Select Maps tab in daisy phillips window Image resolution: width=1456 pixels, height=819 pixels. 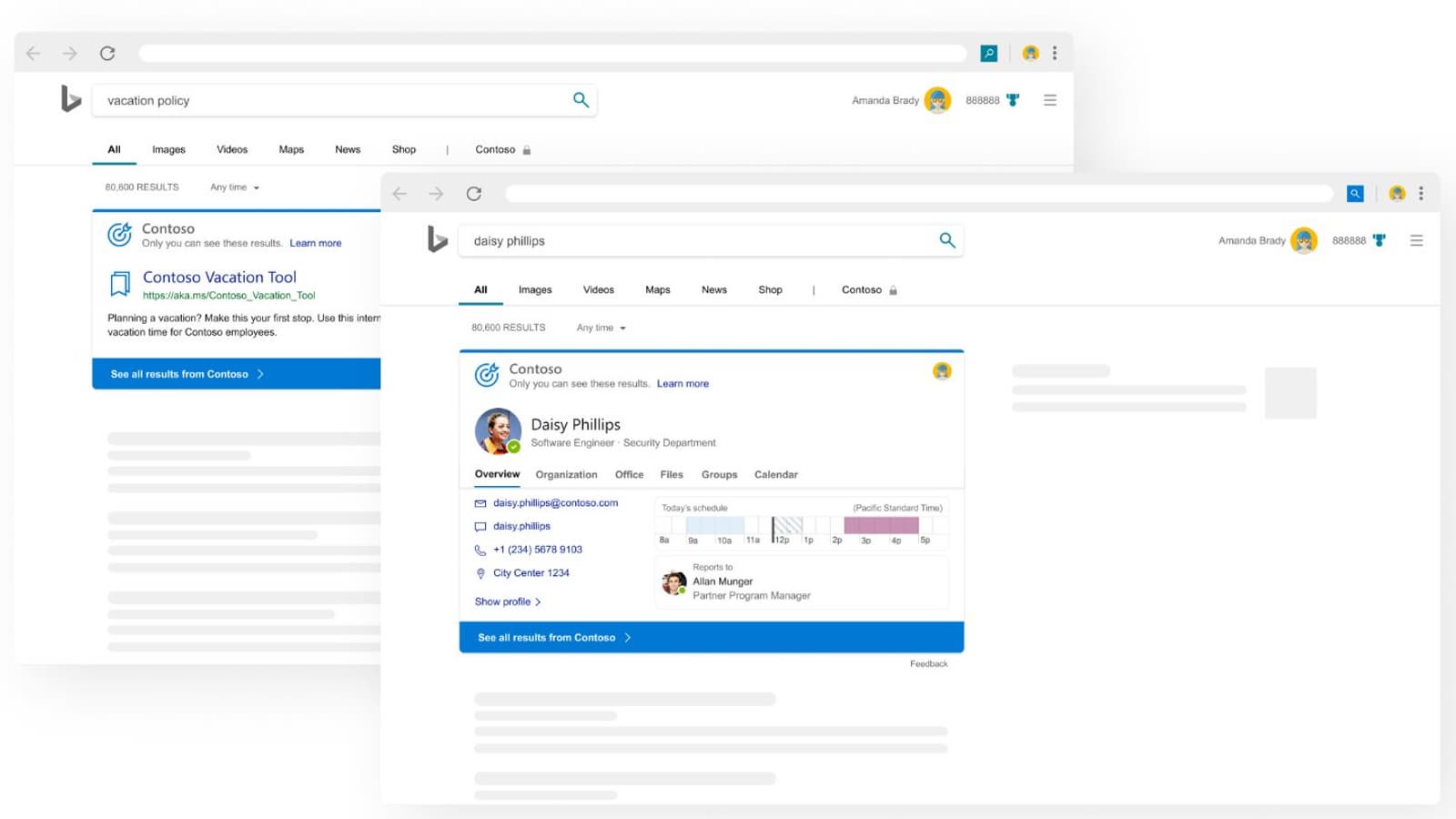tap(658, 289)
